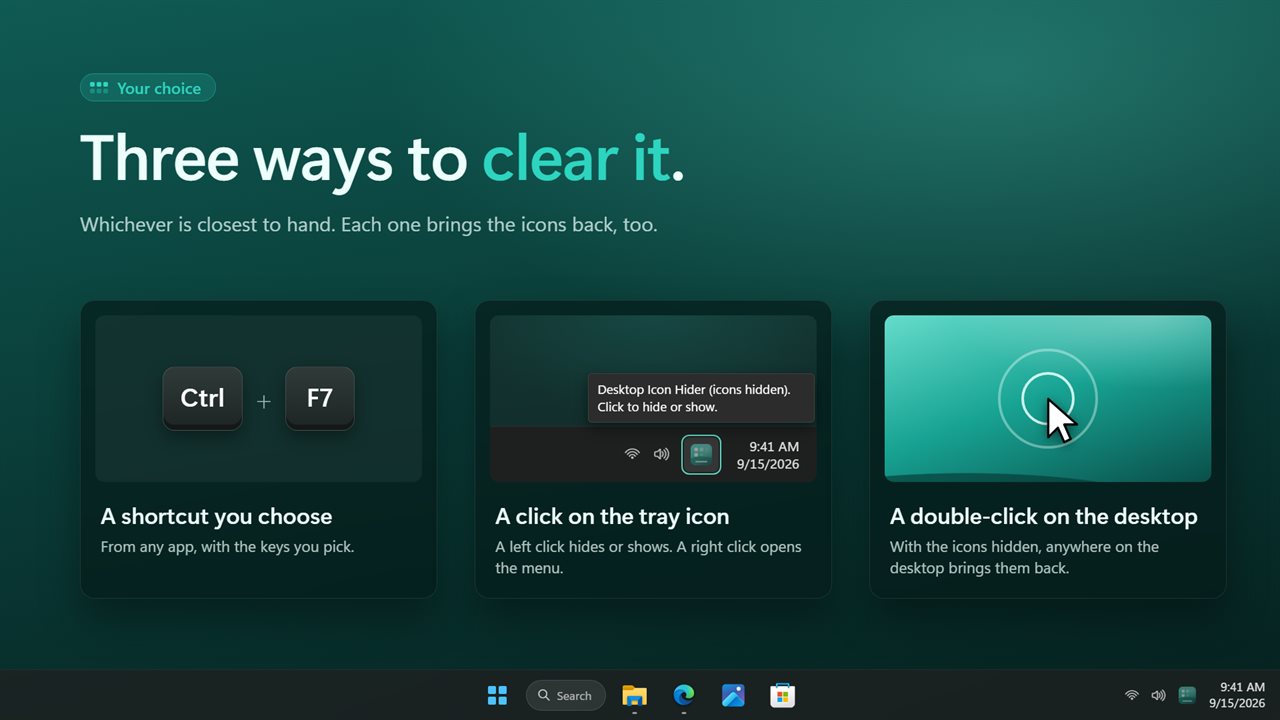1280x720 pixels.
Task: Click the "With the icons hidden" description text
Action: tap(1024, 557)
